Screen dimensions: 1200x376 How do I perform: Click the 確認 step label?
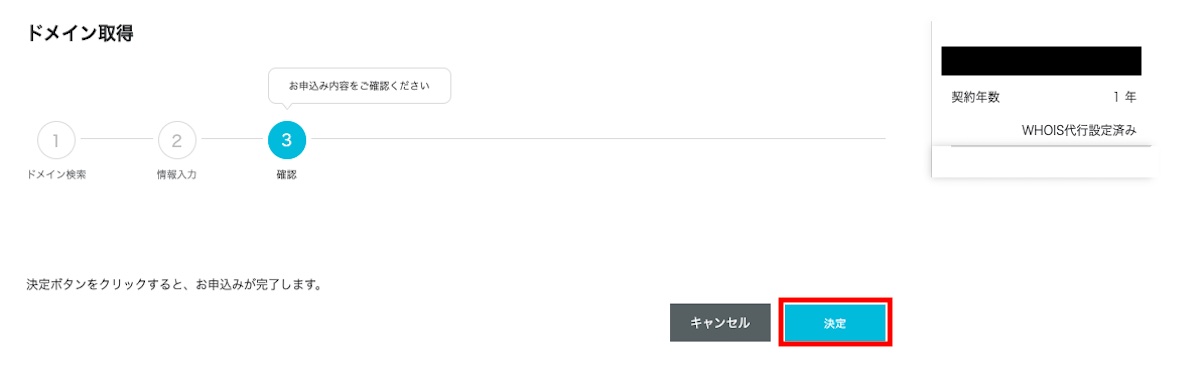(x=287, y=175)
